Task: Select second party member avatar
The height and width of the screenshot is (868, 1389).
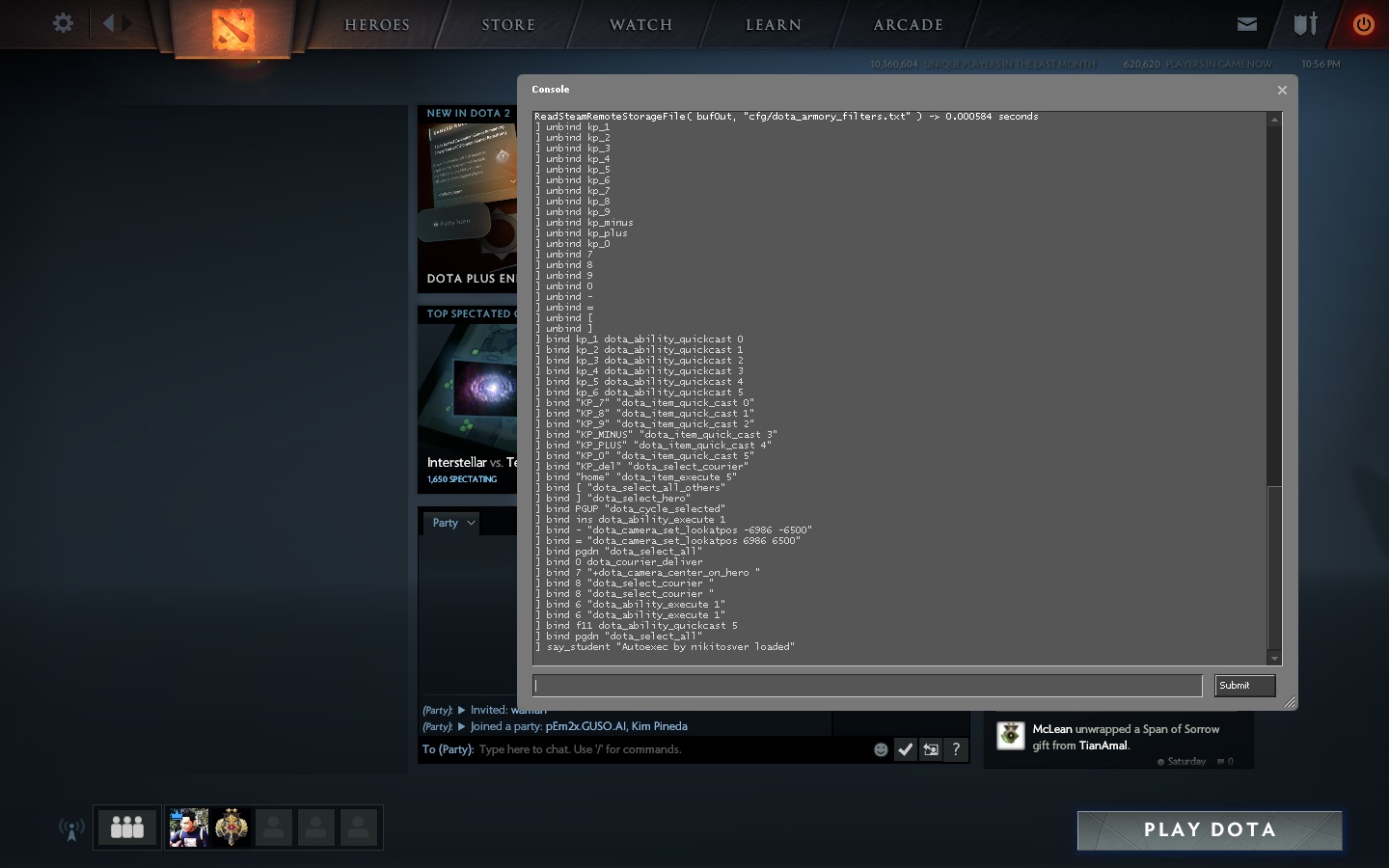Action: (x=231, y=827)
